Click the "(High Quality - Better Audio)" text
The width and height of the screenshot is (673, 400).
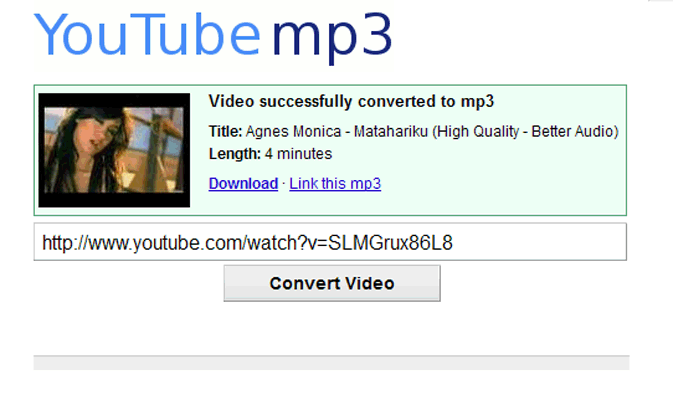[525, 131]
